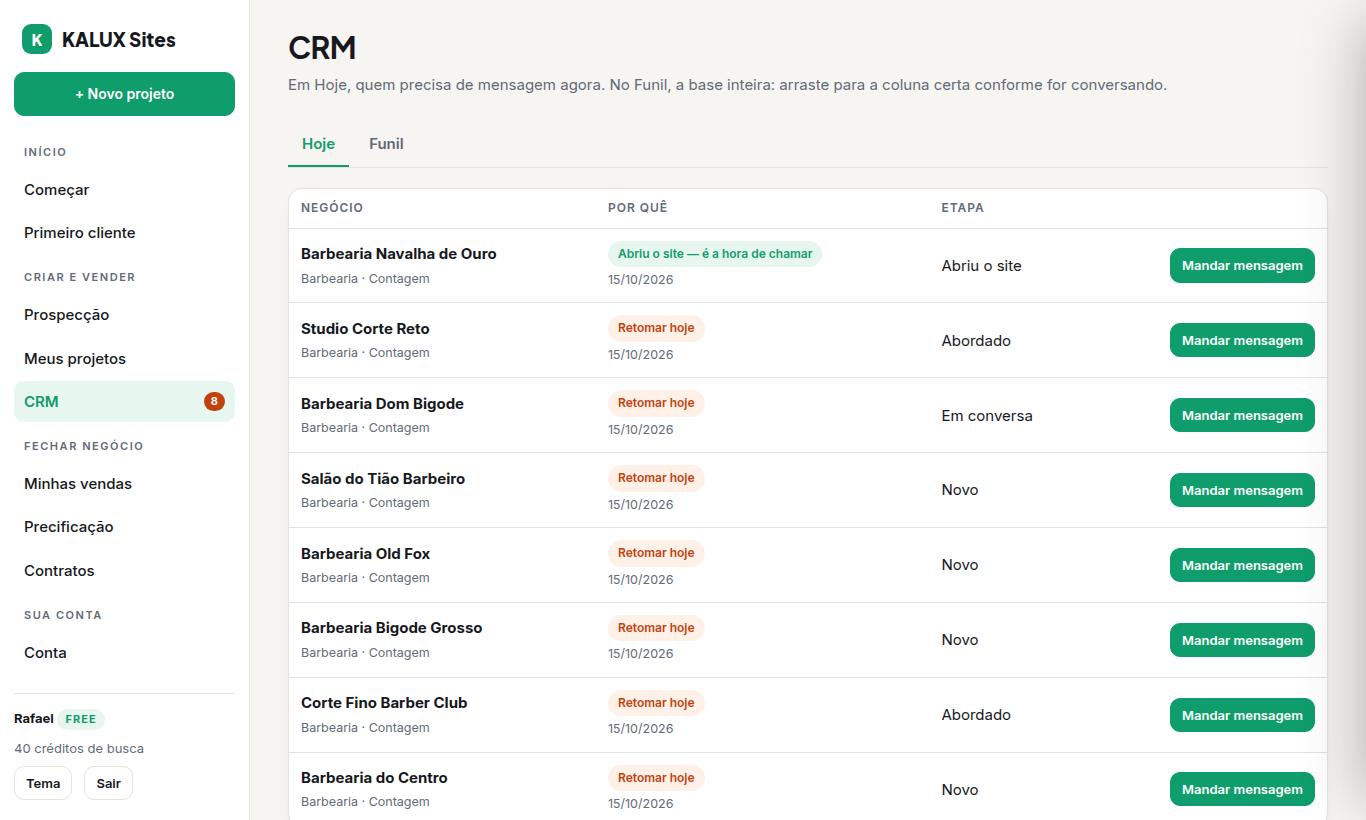Send message to Corte Fino Barber Club
Image resolution: width=1366 pixels, height=820 pixels.
1242,715
